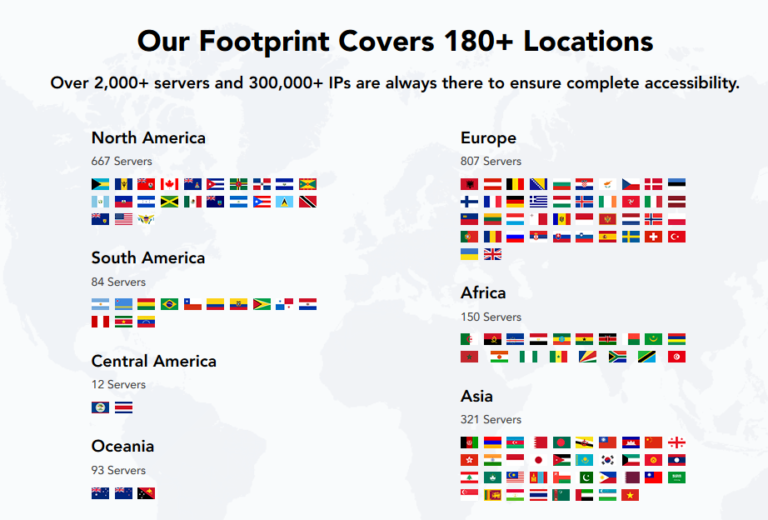Click the Germany flag
This screenshot has width=768, height=520.
515,202
